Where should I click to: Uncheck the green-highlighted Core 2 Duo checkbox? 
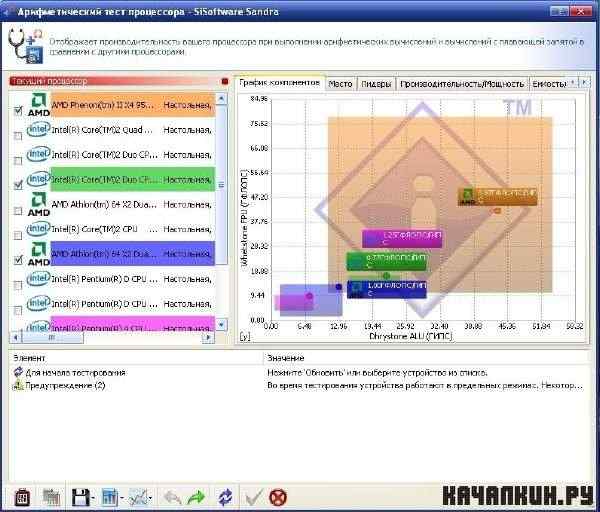pos(18,185)
